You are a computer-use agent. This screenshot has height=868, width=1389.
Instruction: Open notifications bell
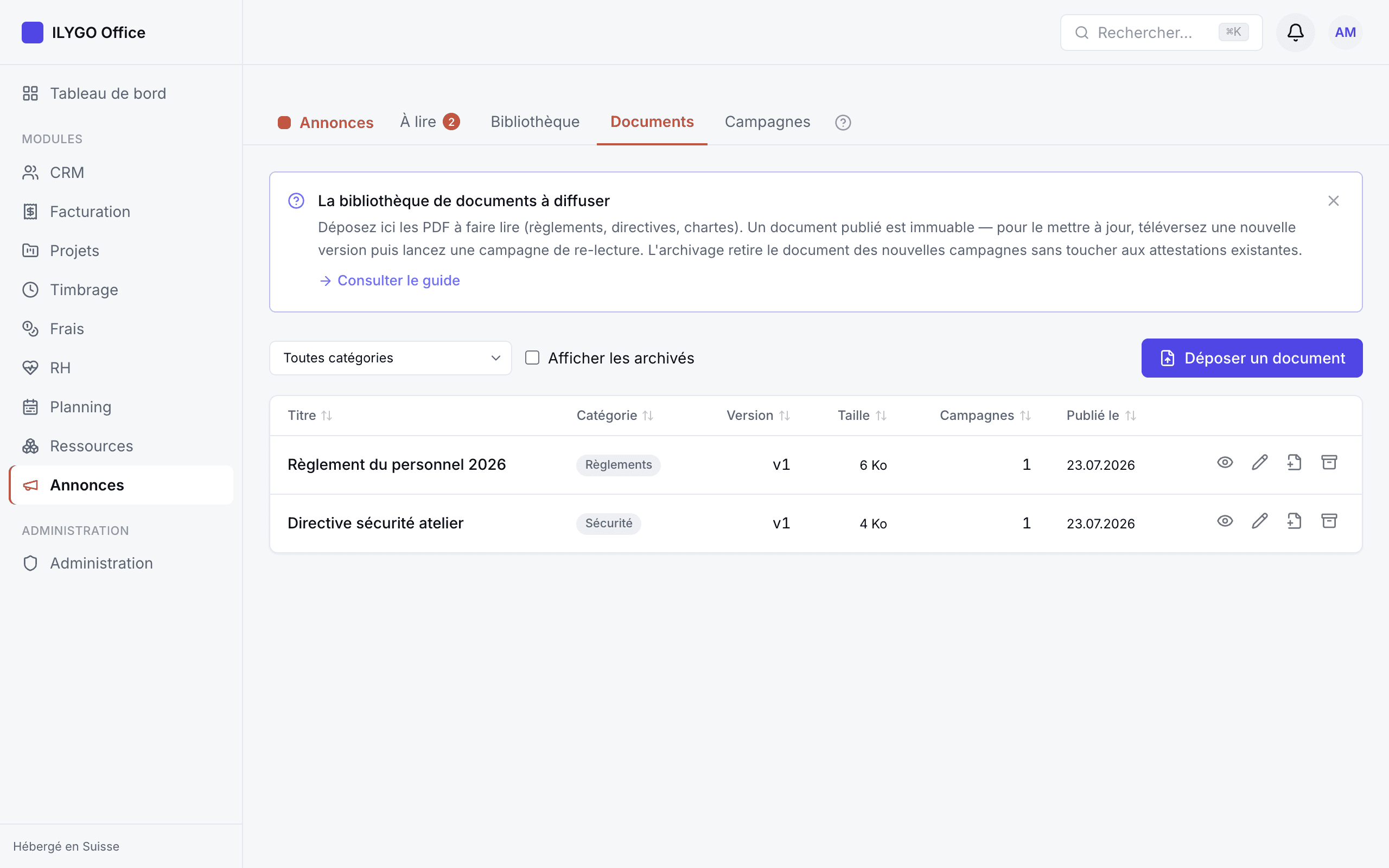pos(1295,32)
